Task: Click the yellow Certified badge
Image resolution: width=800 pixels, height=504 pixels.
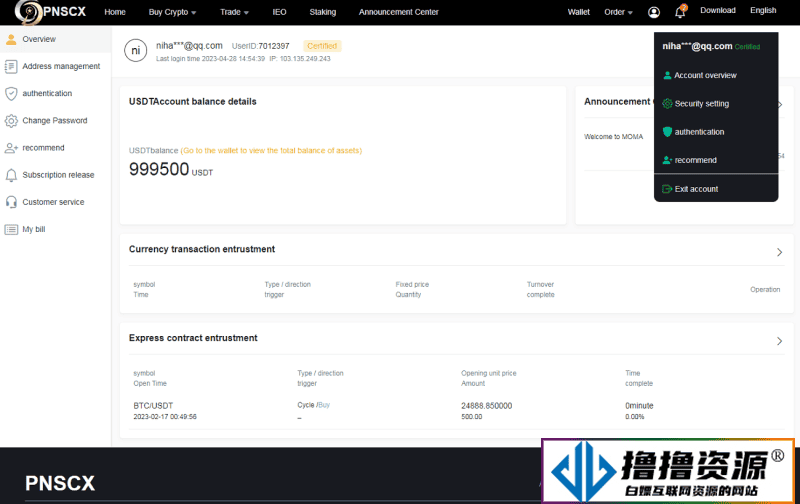Action: coord(322,46)
